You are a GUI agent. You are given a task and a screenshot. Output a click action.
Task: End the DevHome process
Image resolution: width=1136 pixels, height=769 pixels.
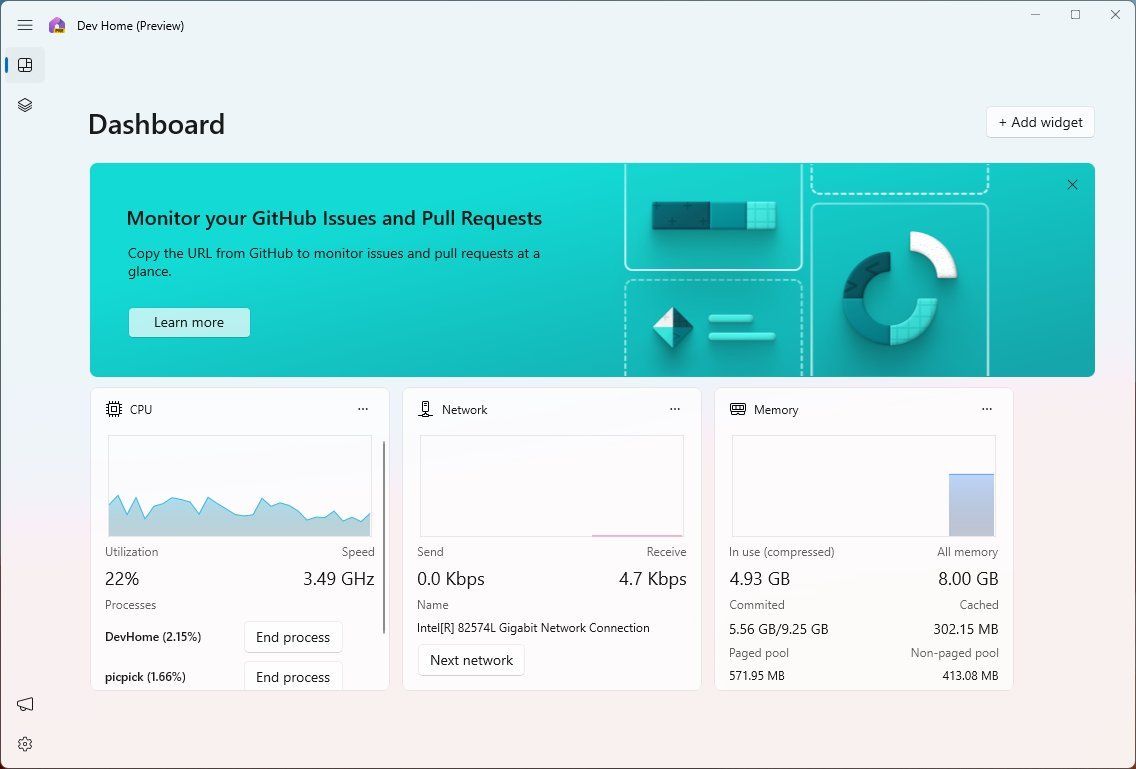(x=292, y=637)
